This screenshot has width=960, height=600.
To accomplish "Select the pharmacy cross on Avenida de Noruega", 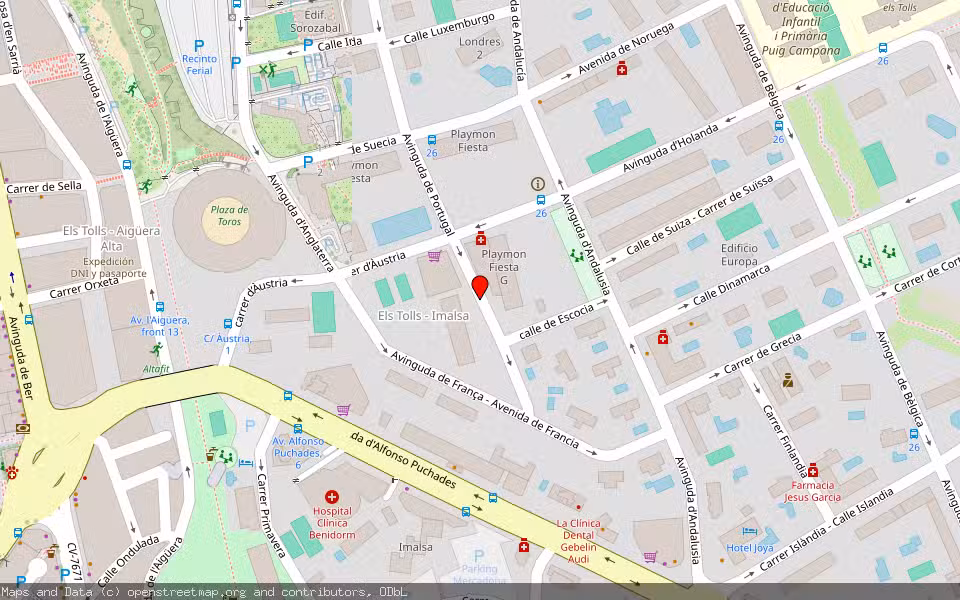I will coord(622,69).
